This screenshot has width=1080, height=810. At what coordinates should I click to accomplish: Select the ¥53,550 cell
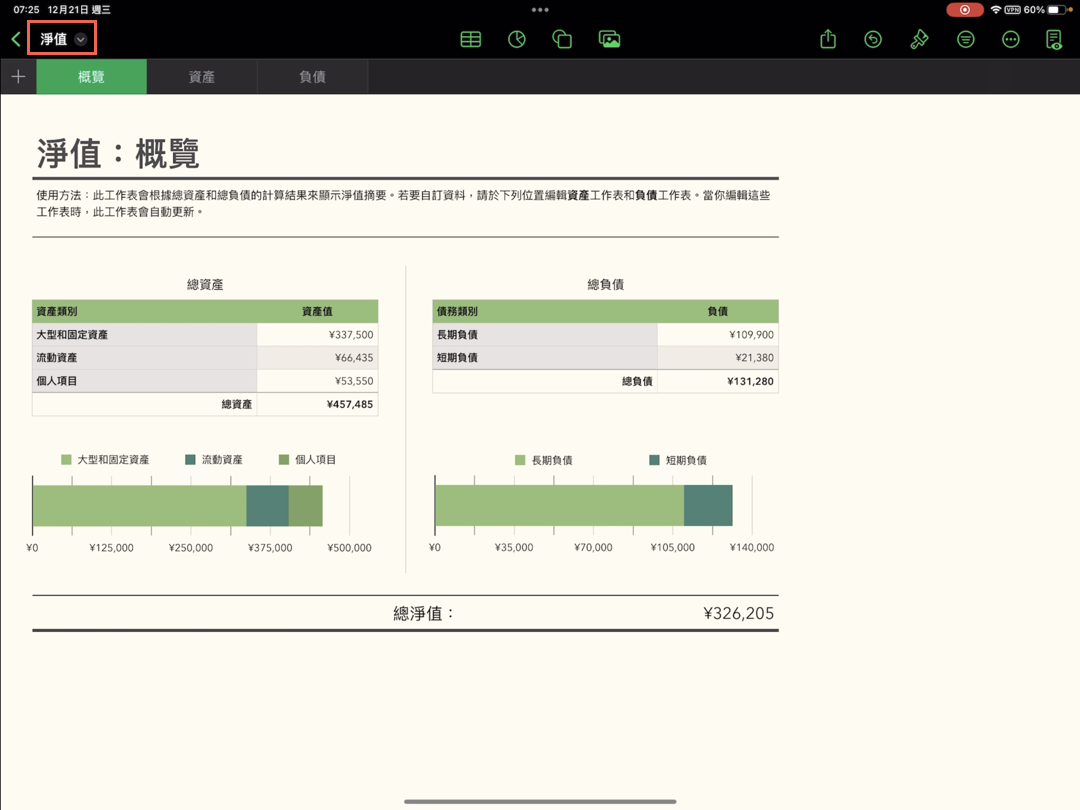pyautogui.click(x=318, y=381)
